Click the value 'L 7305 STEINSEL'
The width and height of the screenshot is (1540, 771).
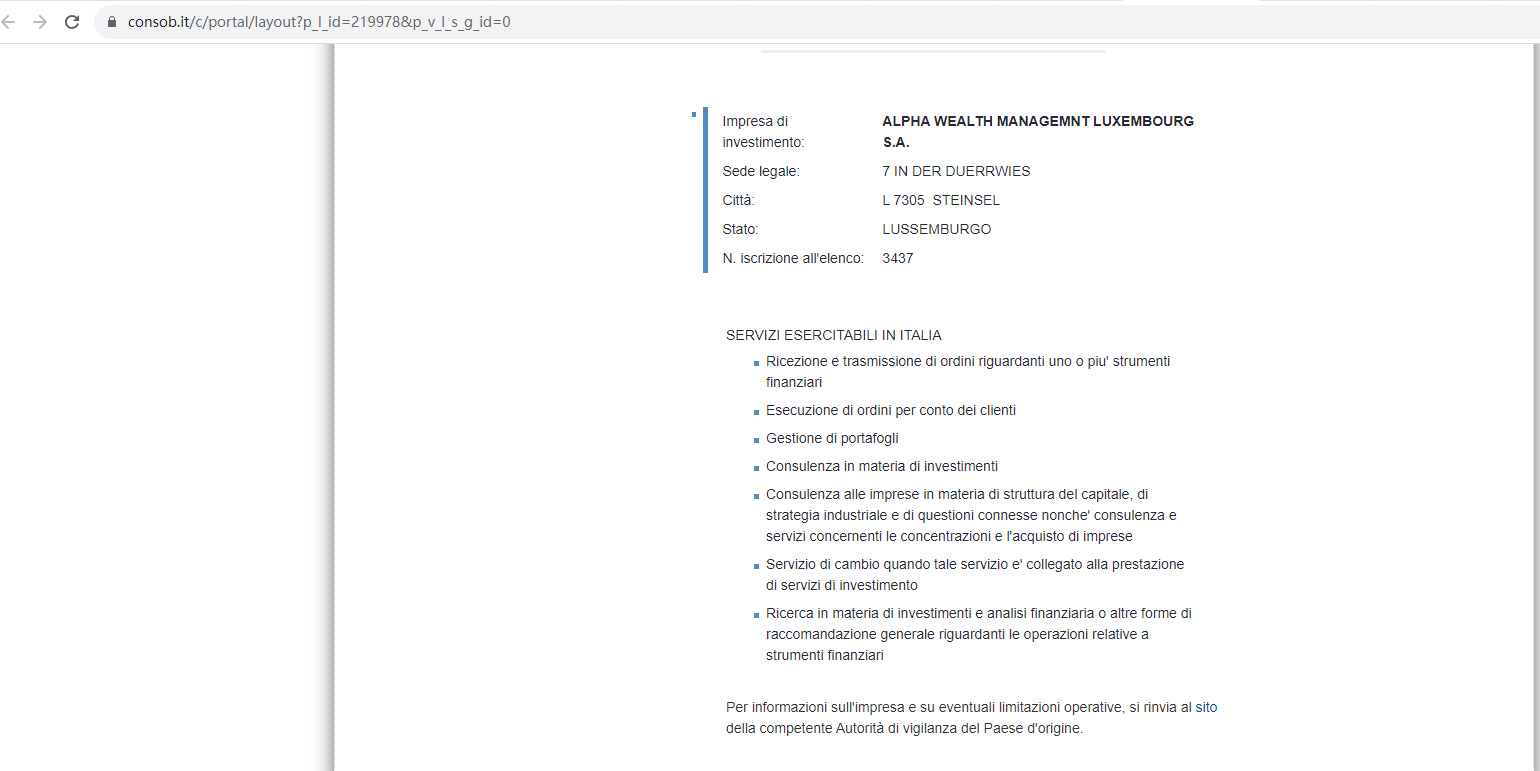point(941,200)
